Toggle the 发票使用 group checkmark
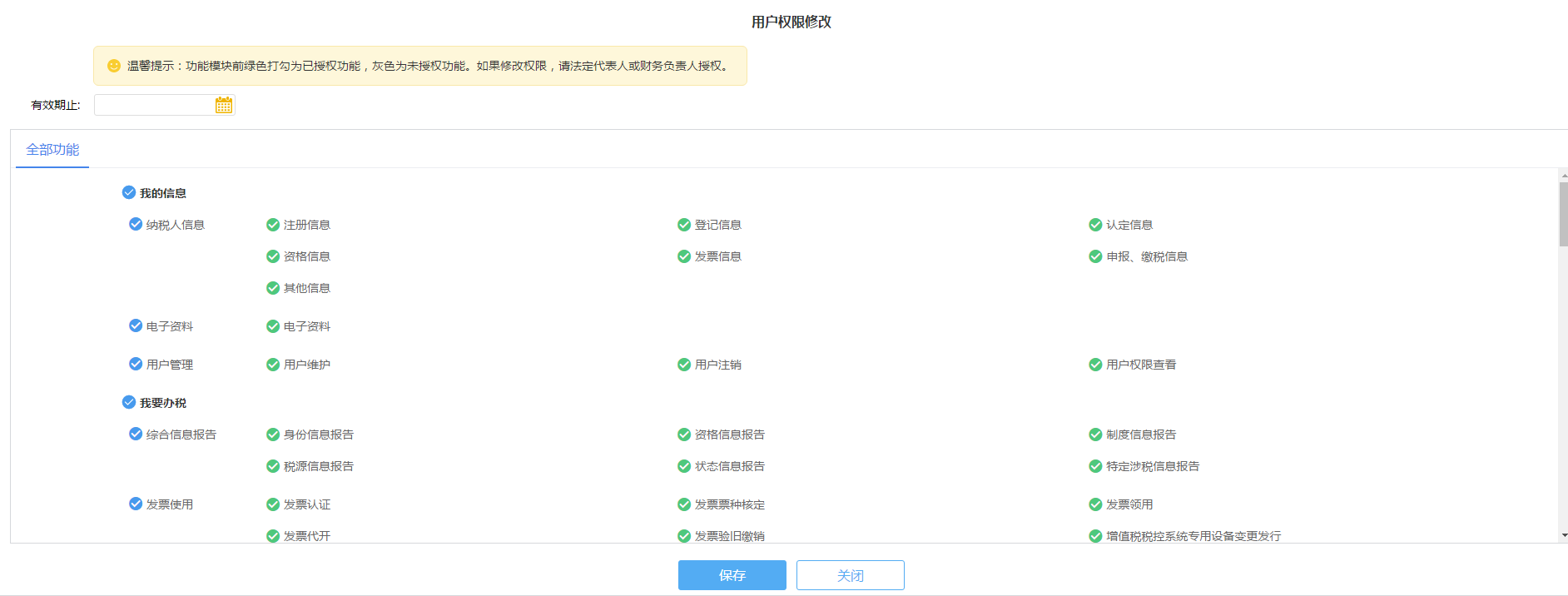The image size is (1568, 596). point(136,504)
